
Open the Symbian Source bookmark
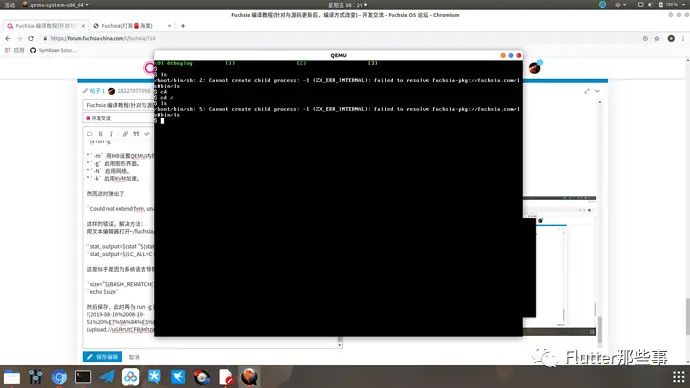click(x=53, y=51)
